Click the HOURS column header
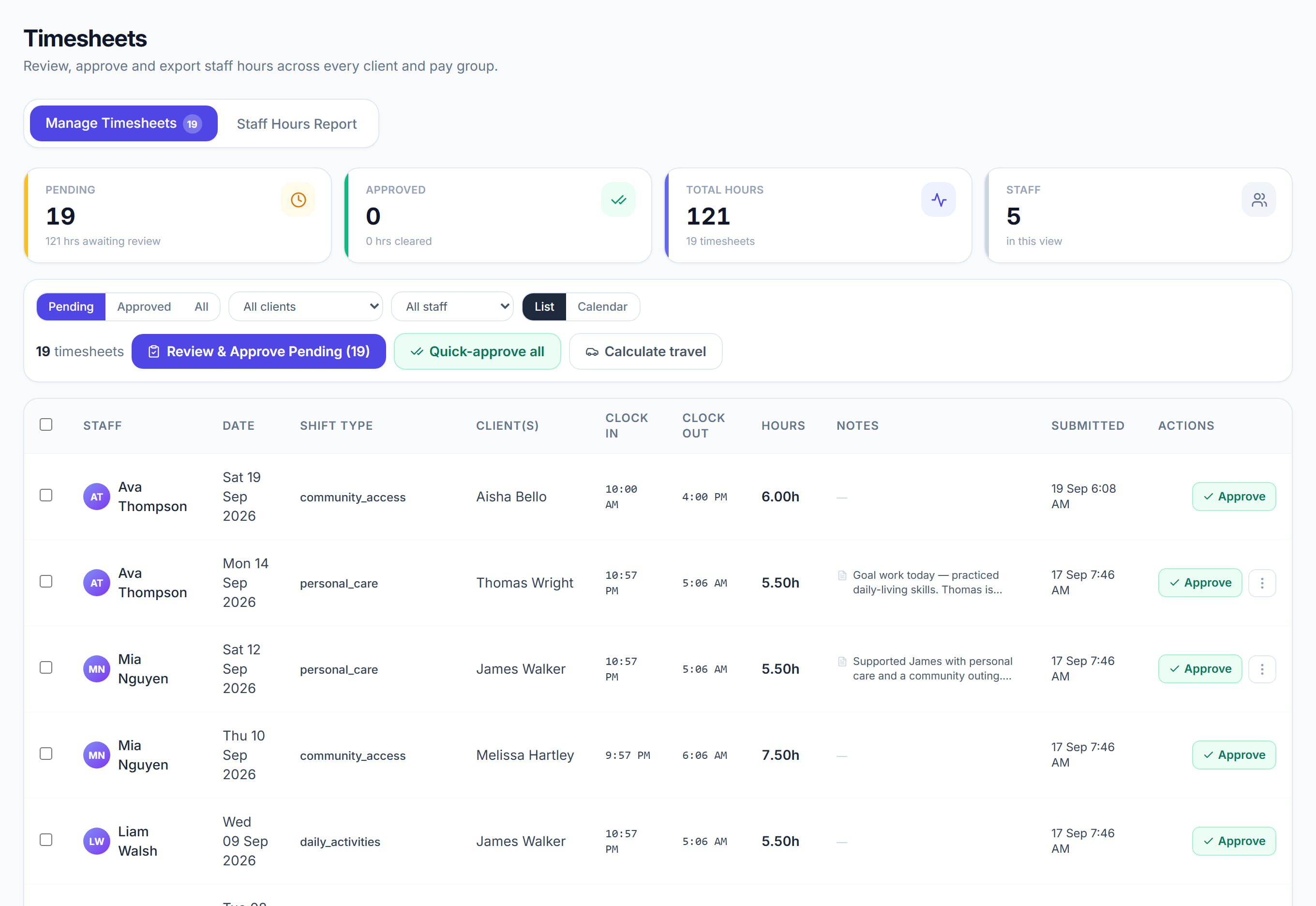The width and height of the screenshot is (1316, 906). pos(782,426)
